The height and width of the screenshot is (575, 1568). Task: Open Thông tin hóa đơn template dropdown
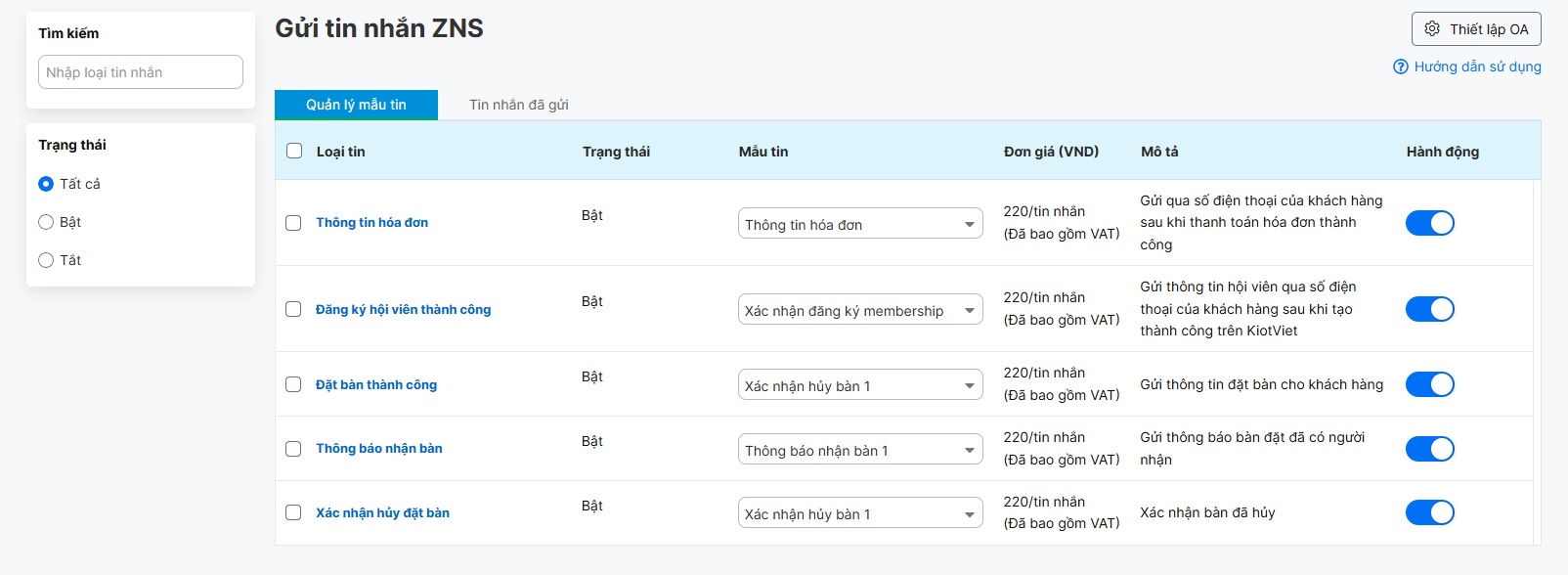[860, 224]
